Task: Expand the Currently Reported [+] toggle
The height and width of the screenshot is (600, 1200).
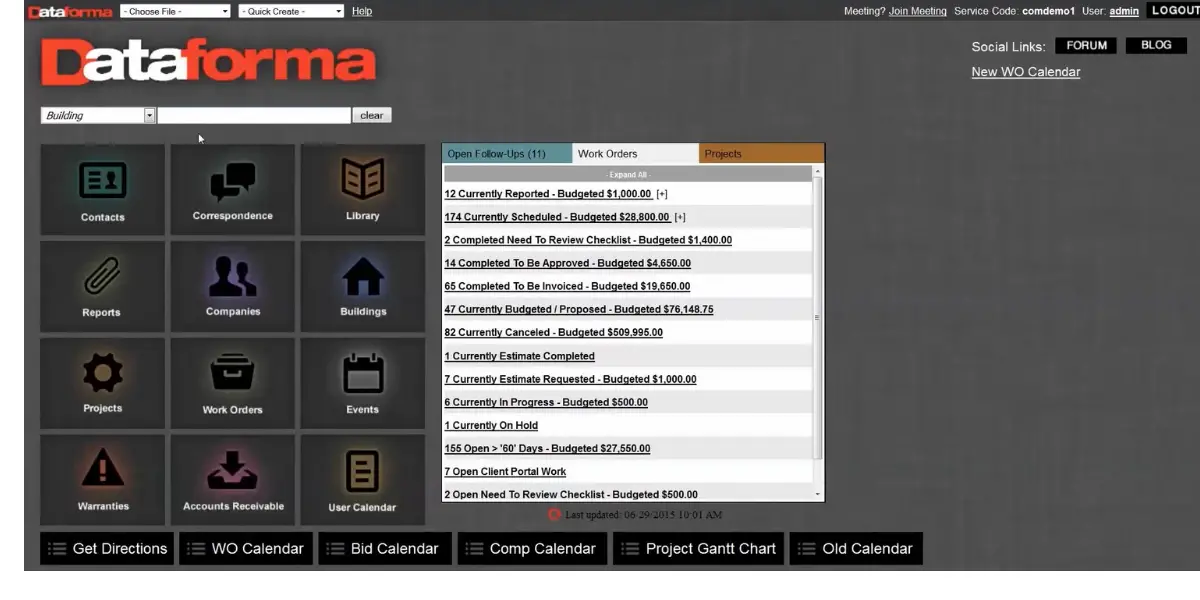Action: pyautogui.click(x=662, y=194)
